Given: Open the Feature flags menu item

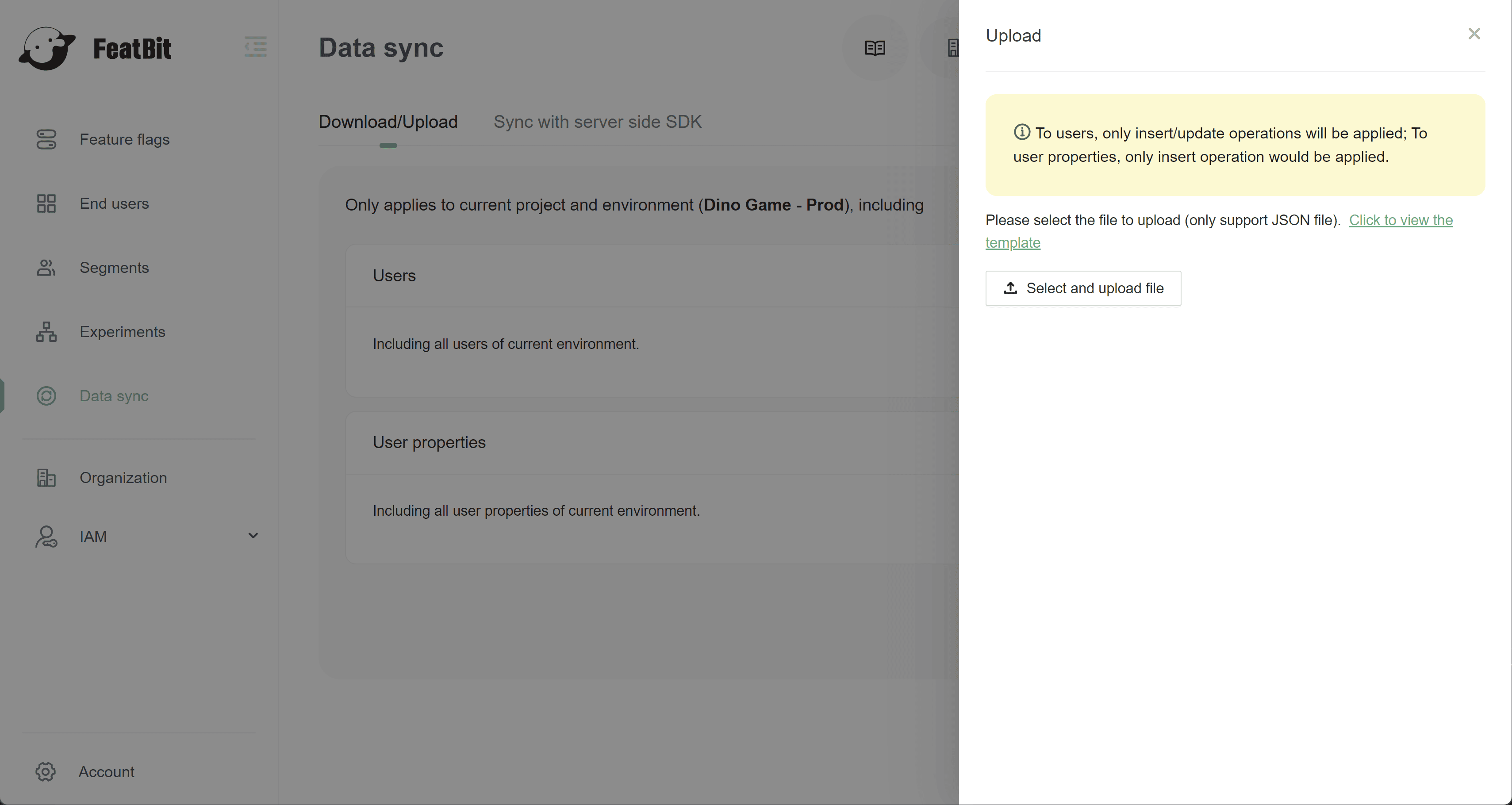Looking at the screenshot, I should pyautogui.click(x=124, y=140).
